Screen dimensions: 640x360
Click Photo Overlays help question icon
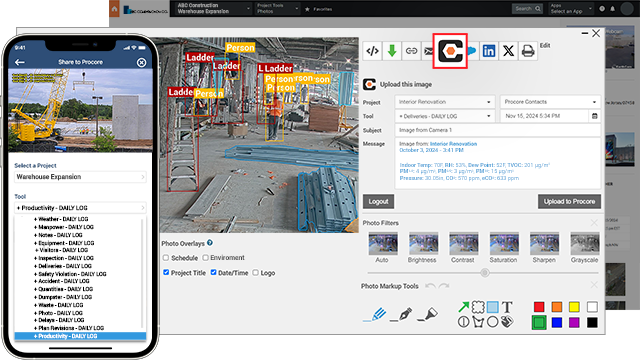tap(210, 243)
